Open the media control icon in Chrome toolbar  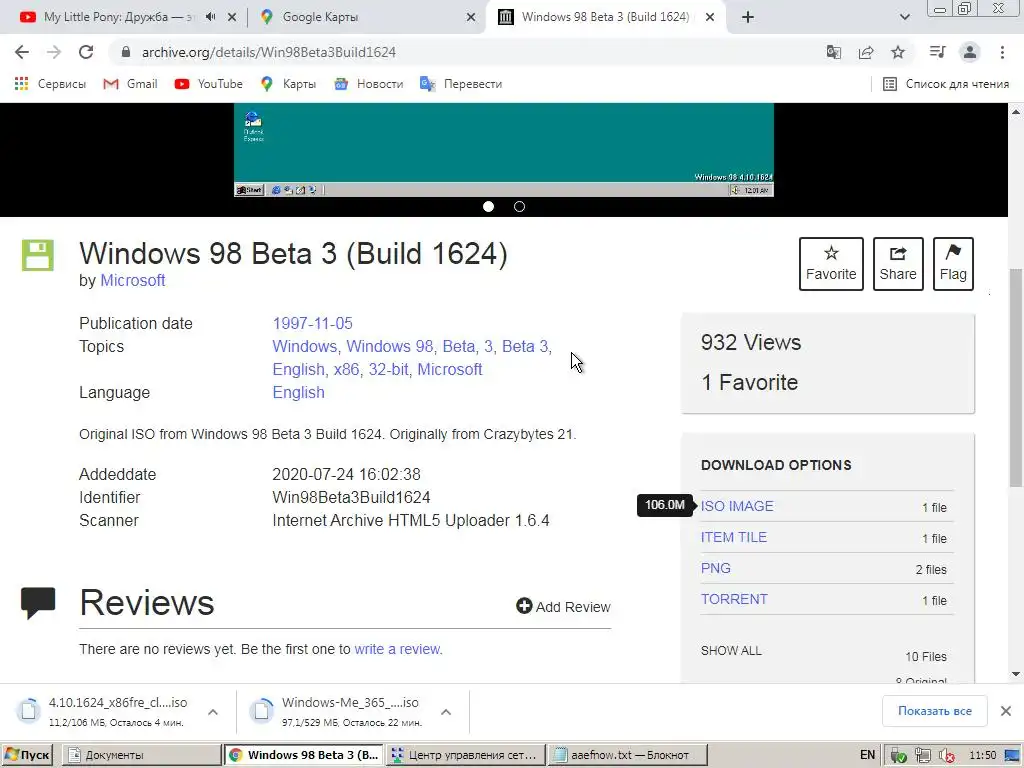[x=937, y=52]
